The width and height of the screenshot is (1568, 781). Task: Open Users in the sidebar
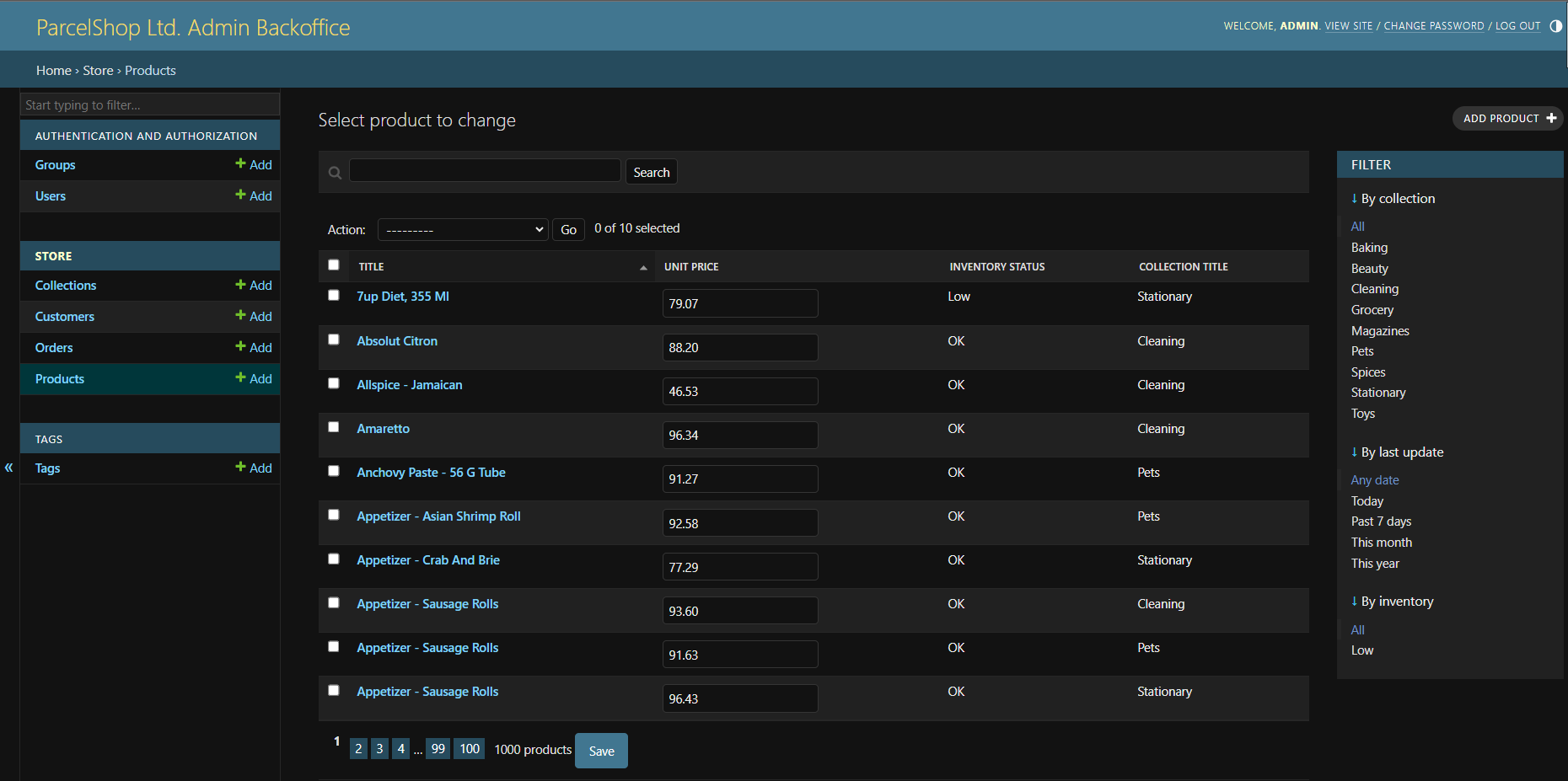pos(51,196)
